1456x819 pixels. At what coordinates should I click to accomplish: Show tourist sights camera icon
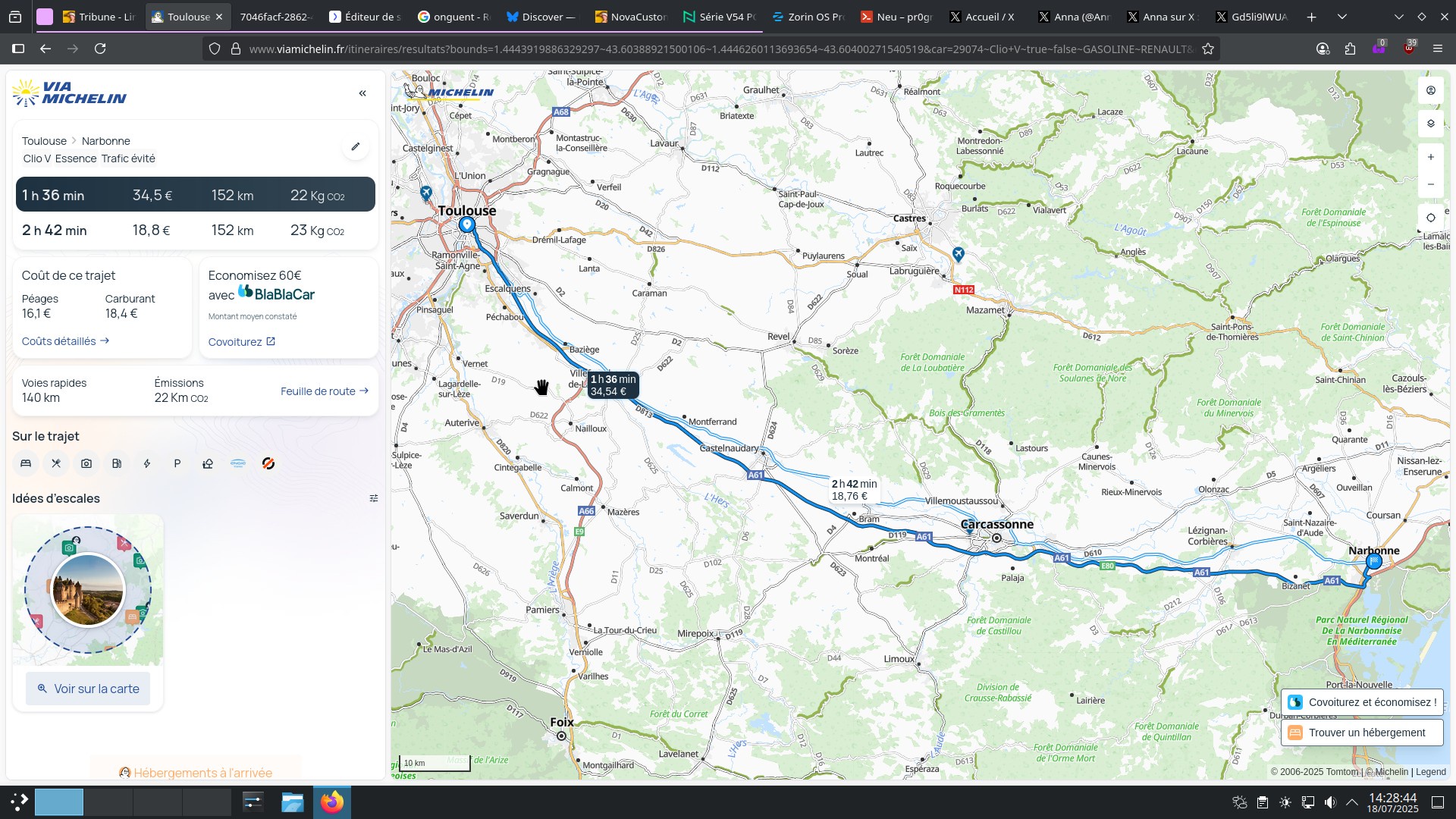(x=86, y=463)
